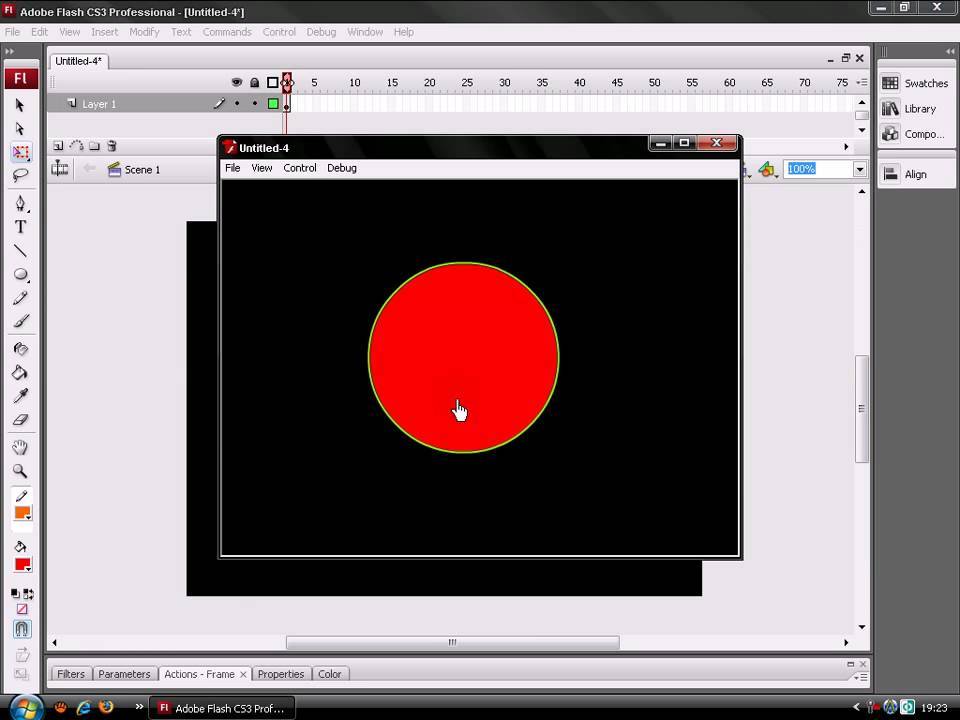The width and height of the screenshot is (960, 720).
Task: Delete layer with the trash icon
Action: tap(112, 146)
